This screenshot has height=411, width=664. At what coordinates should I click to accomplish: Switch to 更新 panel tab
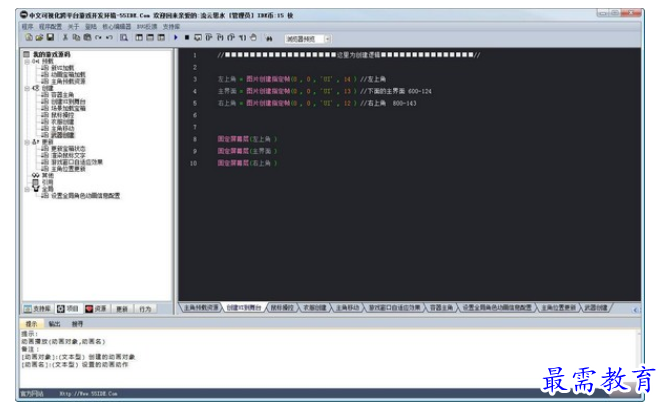pyautogui.click(x=122, y=309)
